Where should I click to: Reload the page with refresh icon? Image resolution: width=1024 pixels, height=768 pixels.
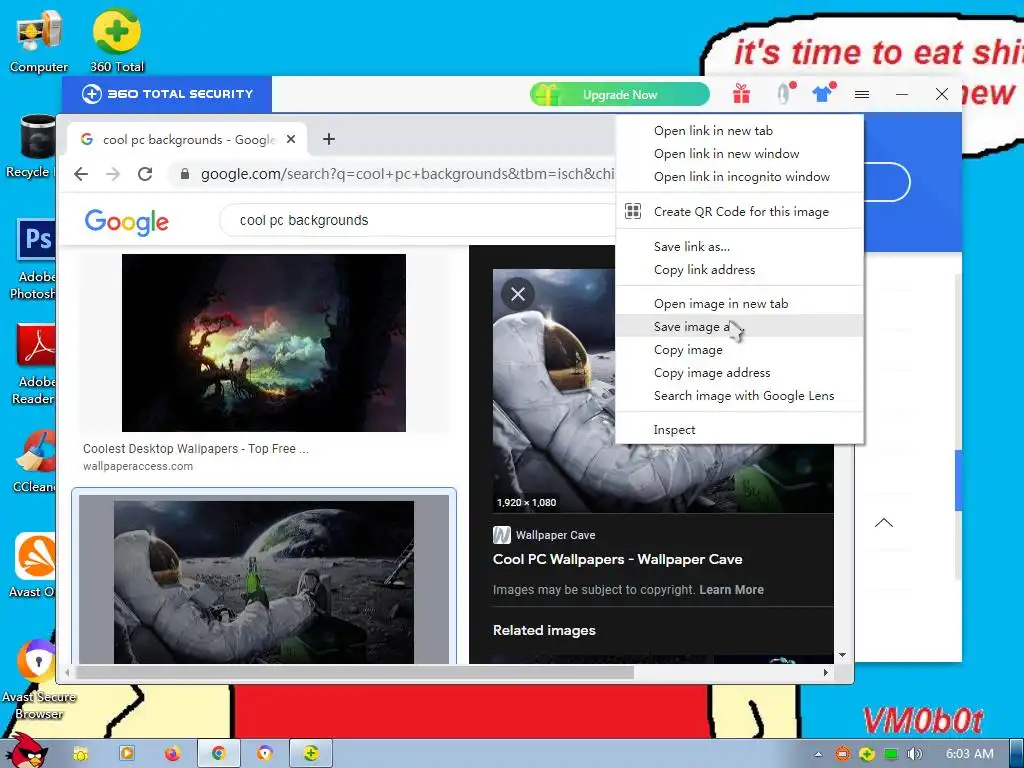tap(145, 174)
